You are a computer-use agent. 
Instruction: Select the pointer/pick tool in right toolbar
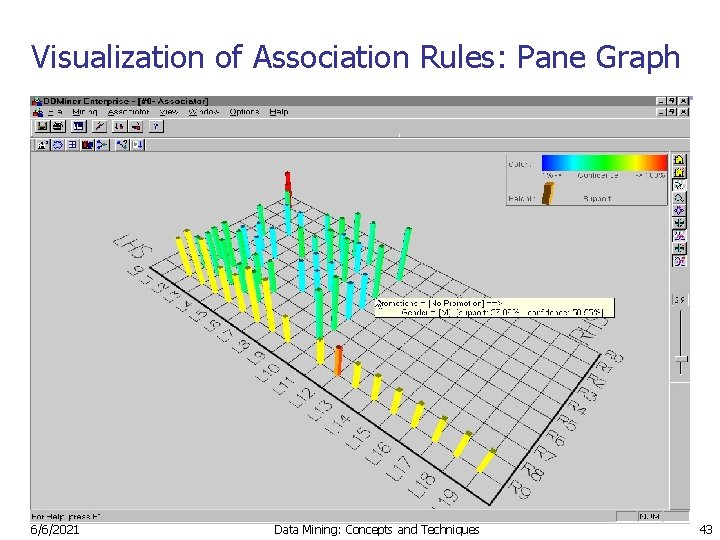coord(679,185)
